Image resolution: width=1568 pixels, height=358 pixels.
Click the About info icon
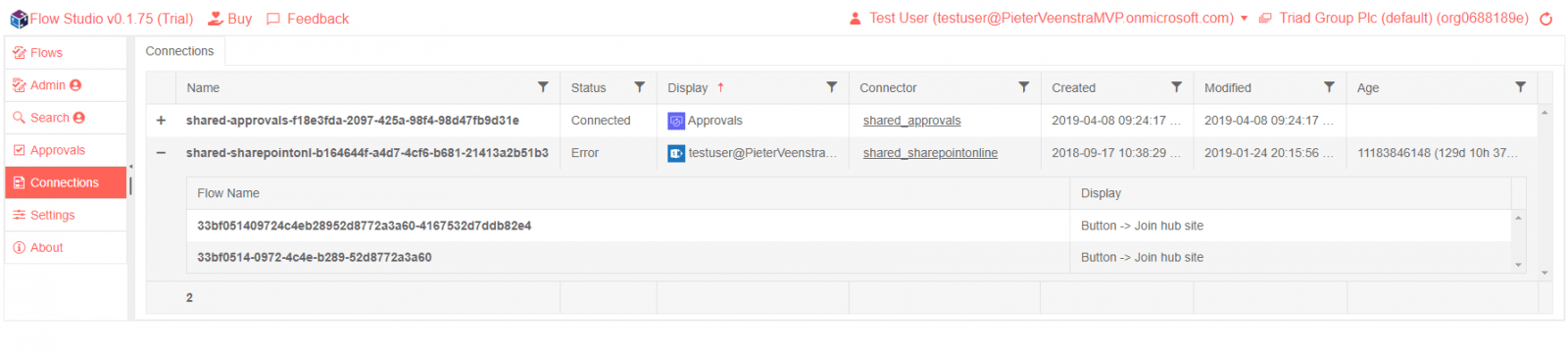tap(19, 247)
